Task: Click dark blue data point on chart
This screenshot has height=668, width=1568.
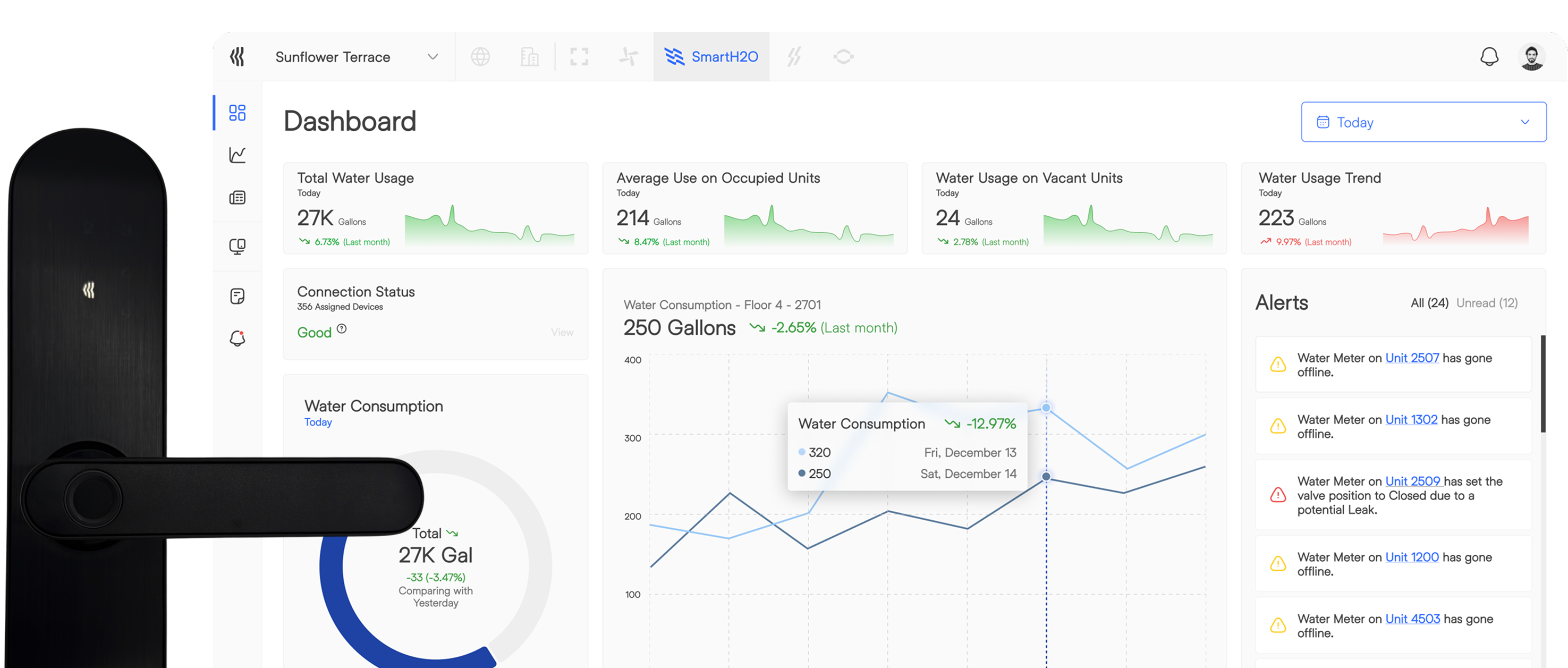Action: [x=1046, y=476]
